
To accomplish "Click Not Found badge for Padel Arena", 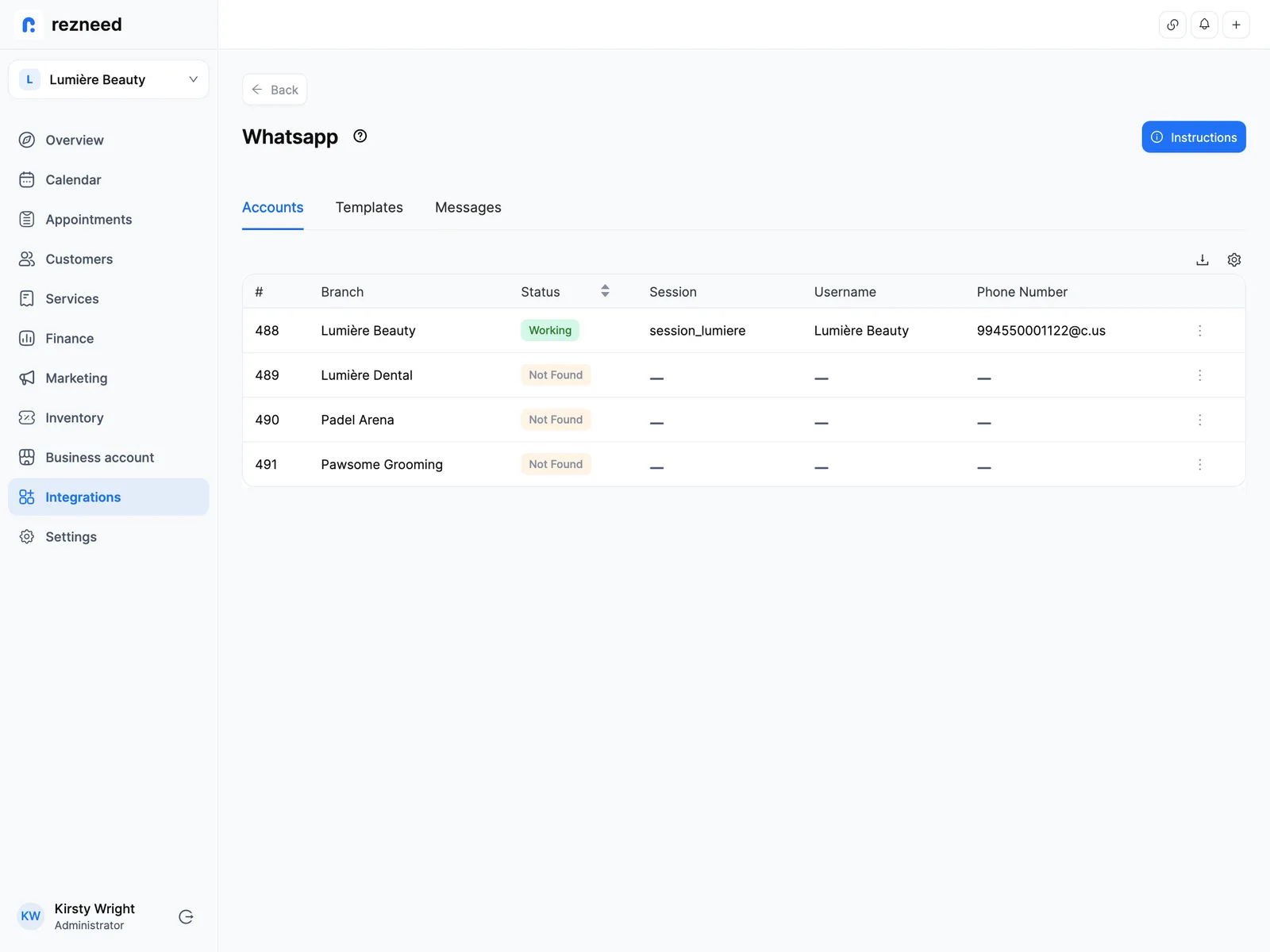I will point(556,420).
